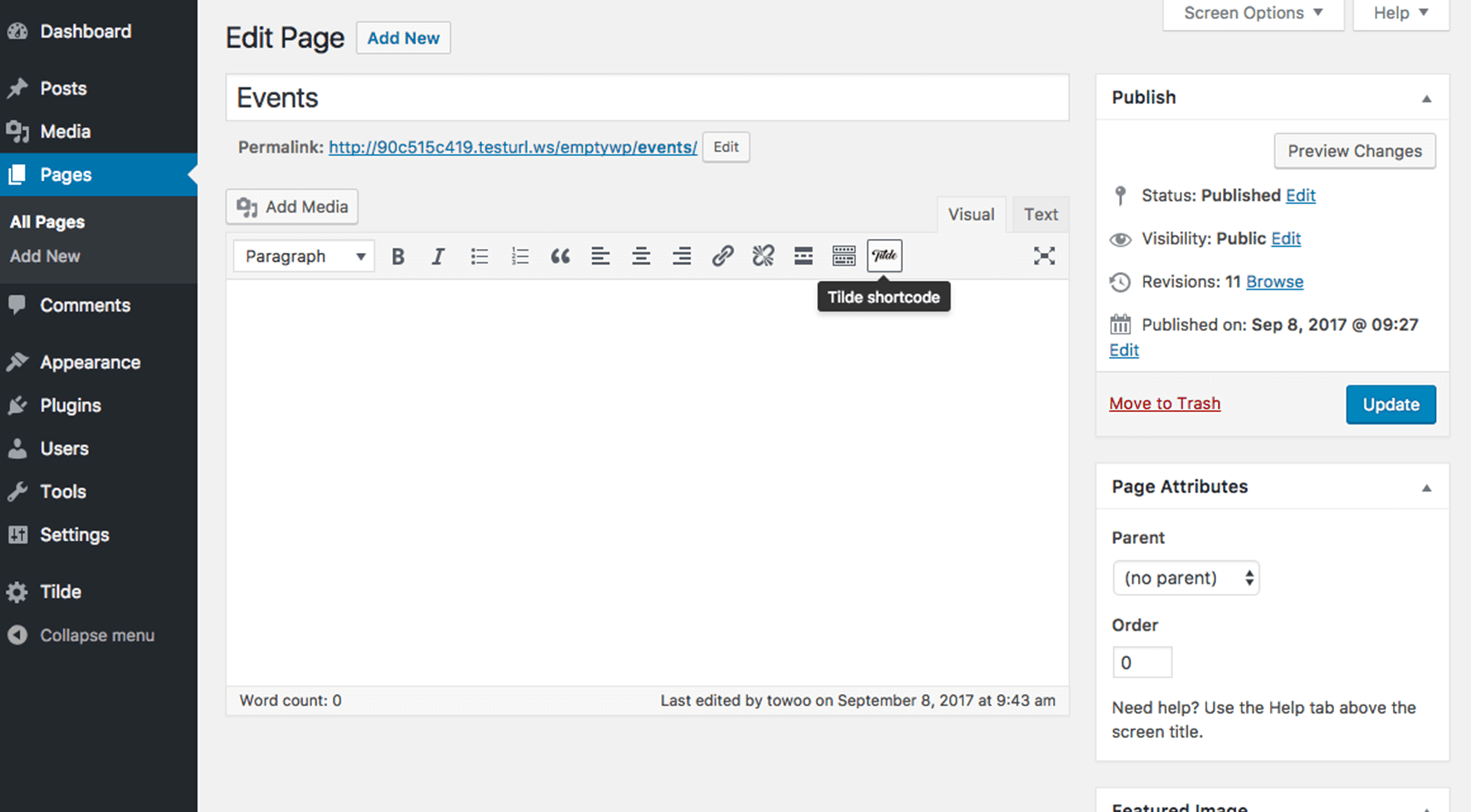Expand the Help tab
1471x812 pixels.
[1401, 13]
